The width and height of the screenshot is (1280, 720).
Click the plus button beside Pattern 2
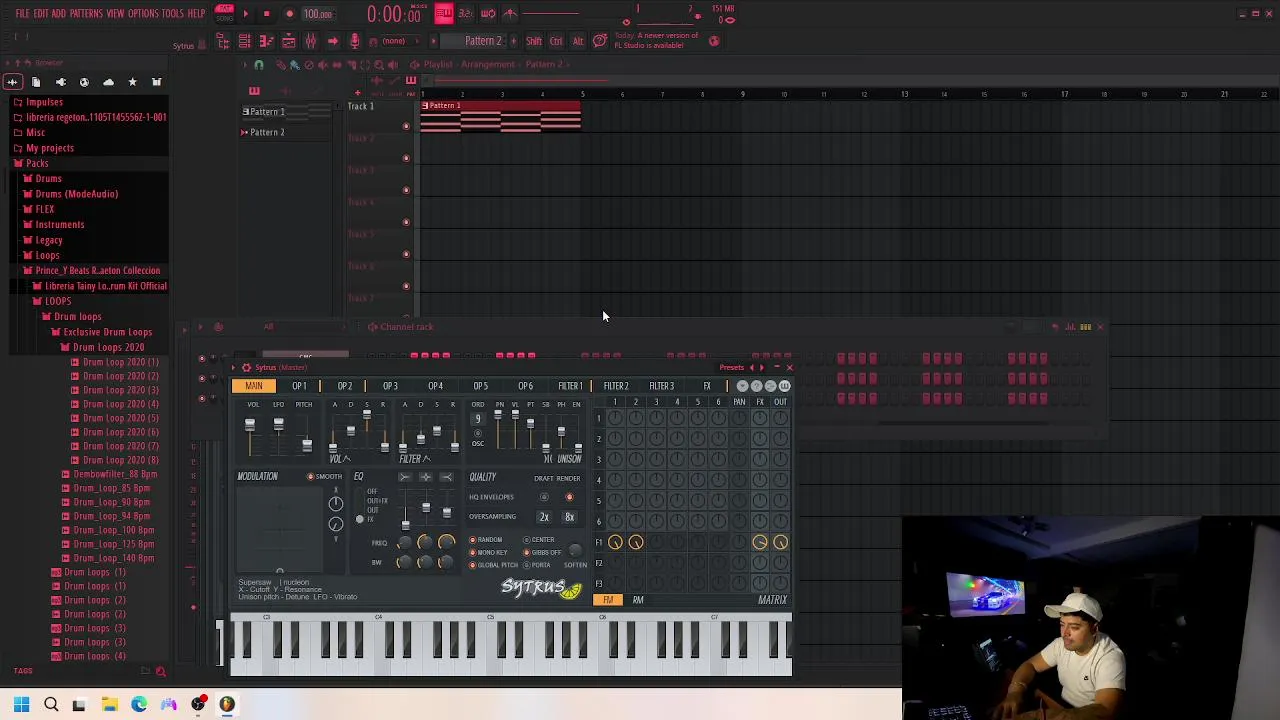click(513, 41)
